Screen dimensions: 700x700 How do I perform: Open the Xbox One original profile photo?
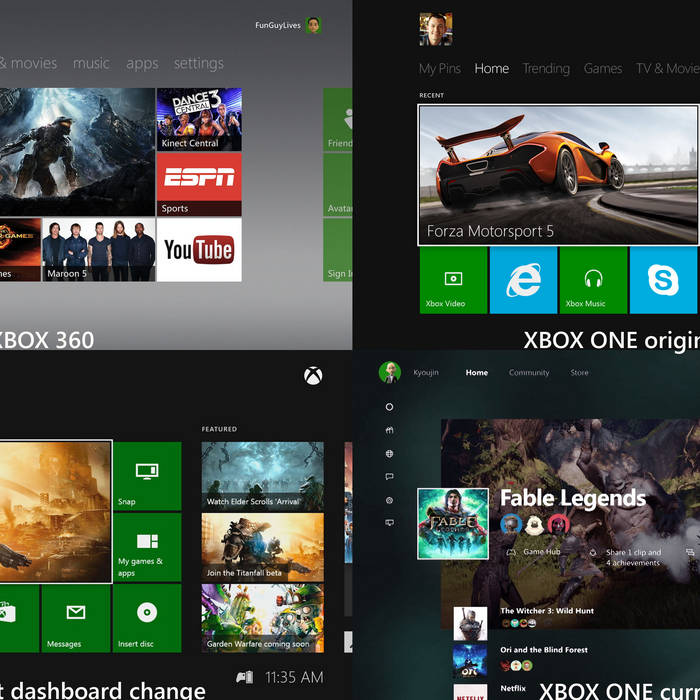point(436,29)
